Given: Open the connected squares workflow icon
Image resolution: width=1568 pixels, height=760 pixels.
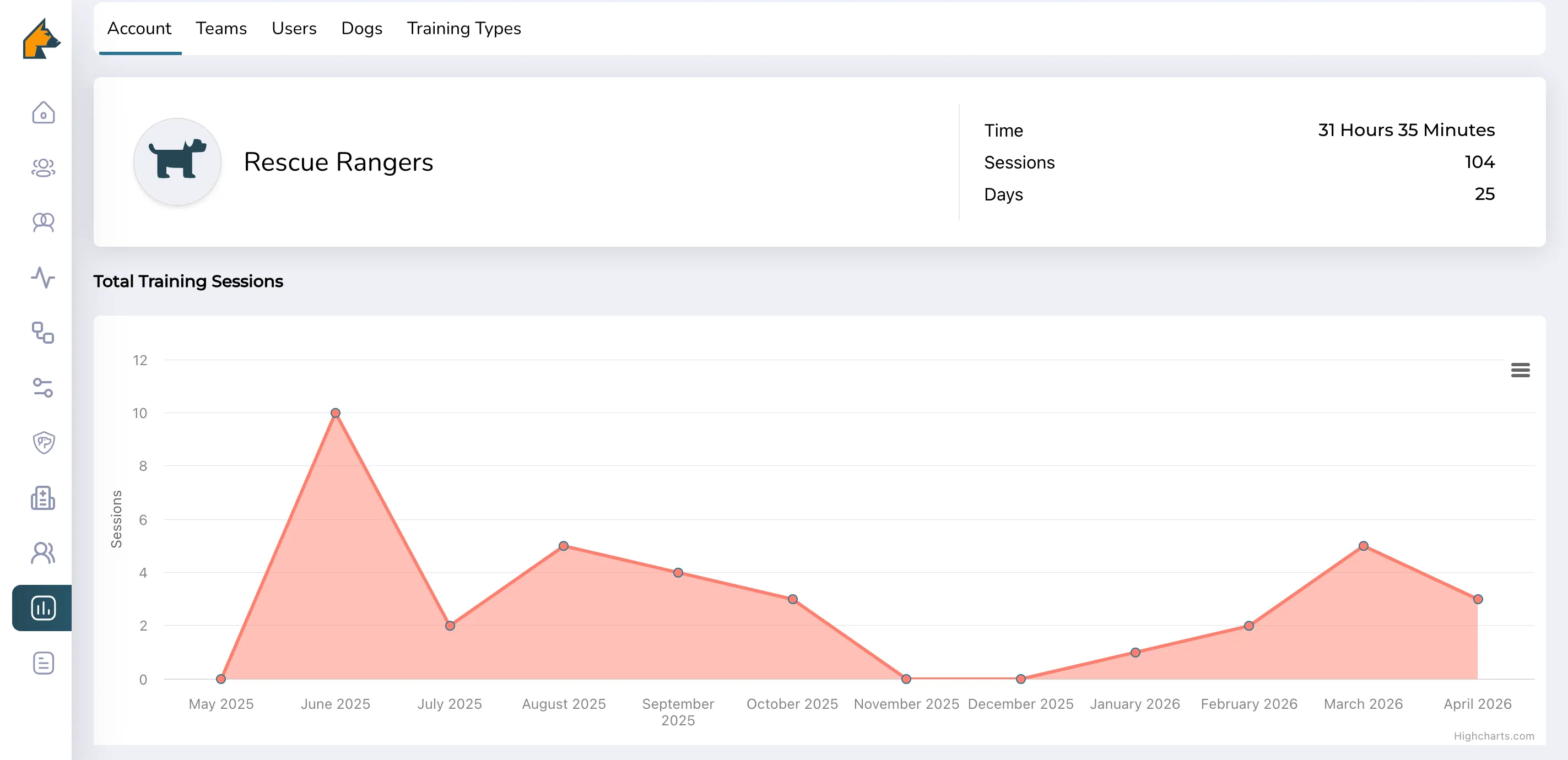Looking at the screenshot, I should [x=43, y=333].
